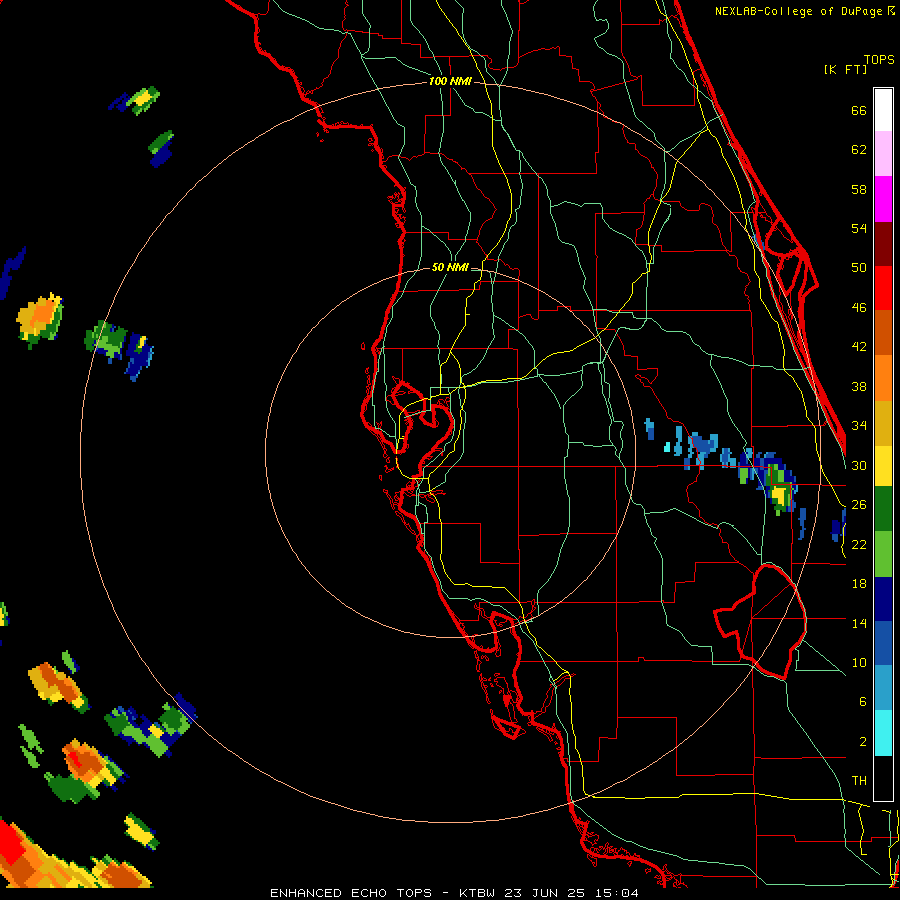900x900 pixels.
Task: Click the "ENHANCED ECHO TOPS" caption text
Action: (351, 893)
